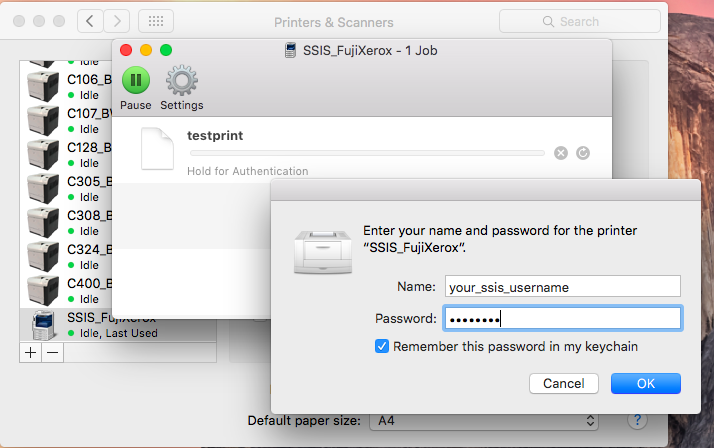714x448 pixels.
Task: Toggle Remember this password in my keychain
Action: (381, 346)
